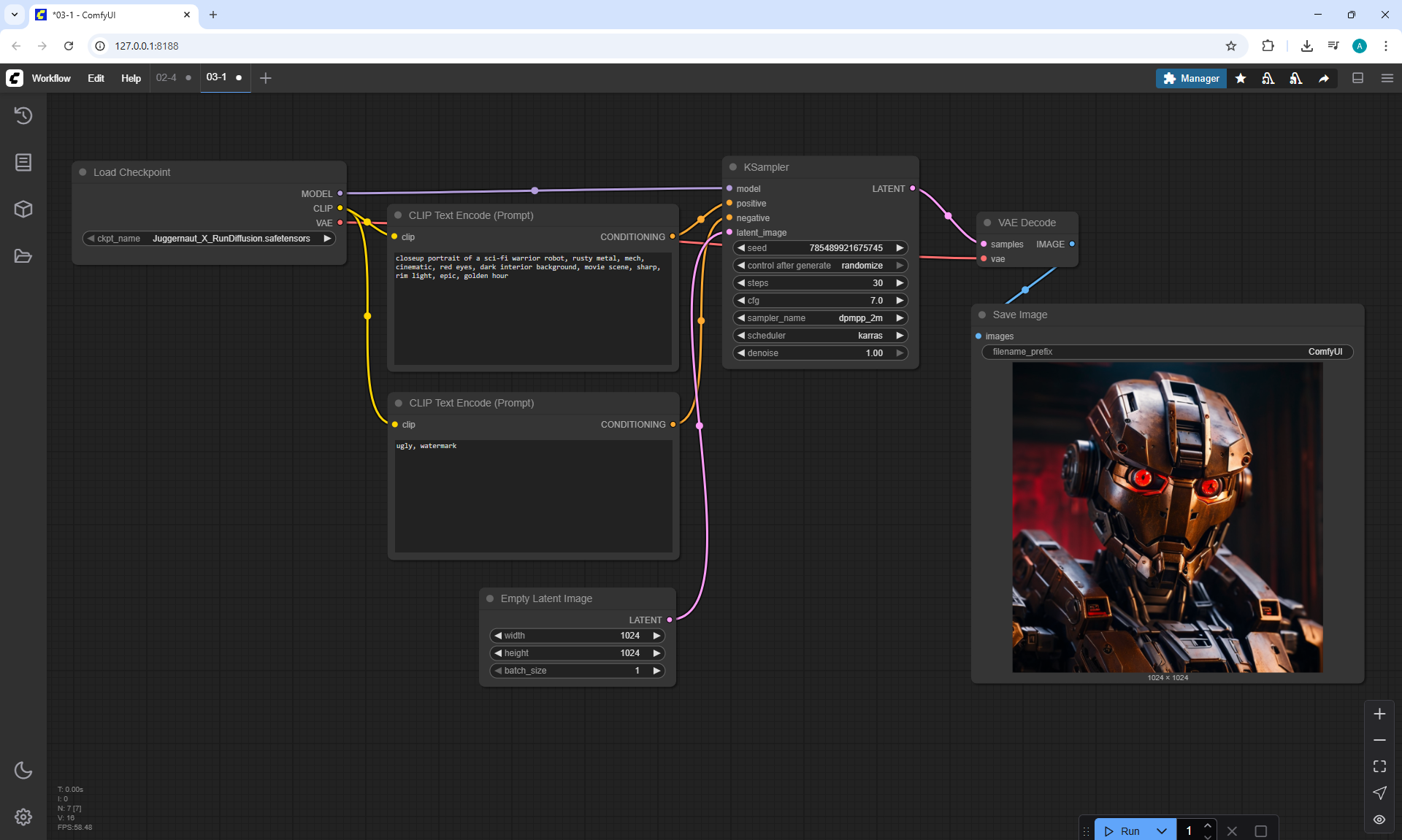The image size is (1402, 840).
Task: Increase steps value with right arrow
Action: coord(900,283)
